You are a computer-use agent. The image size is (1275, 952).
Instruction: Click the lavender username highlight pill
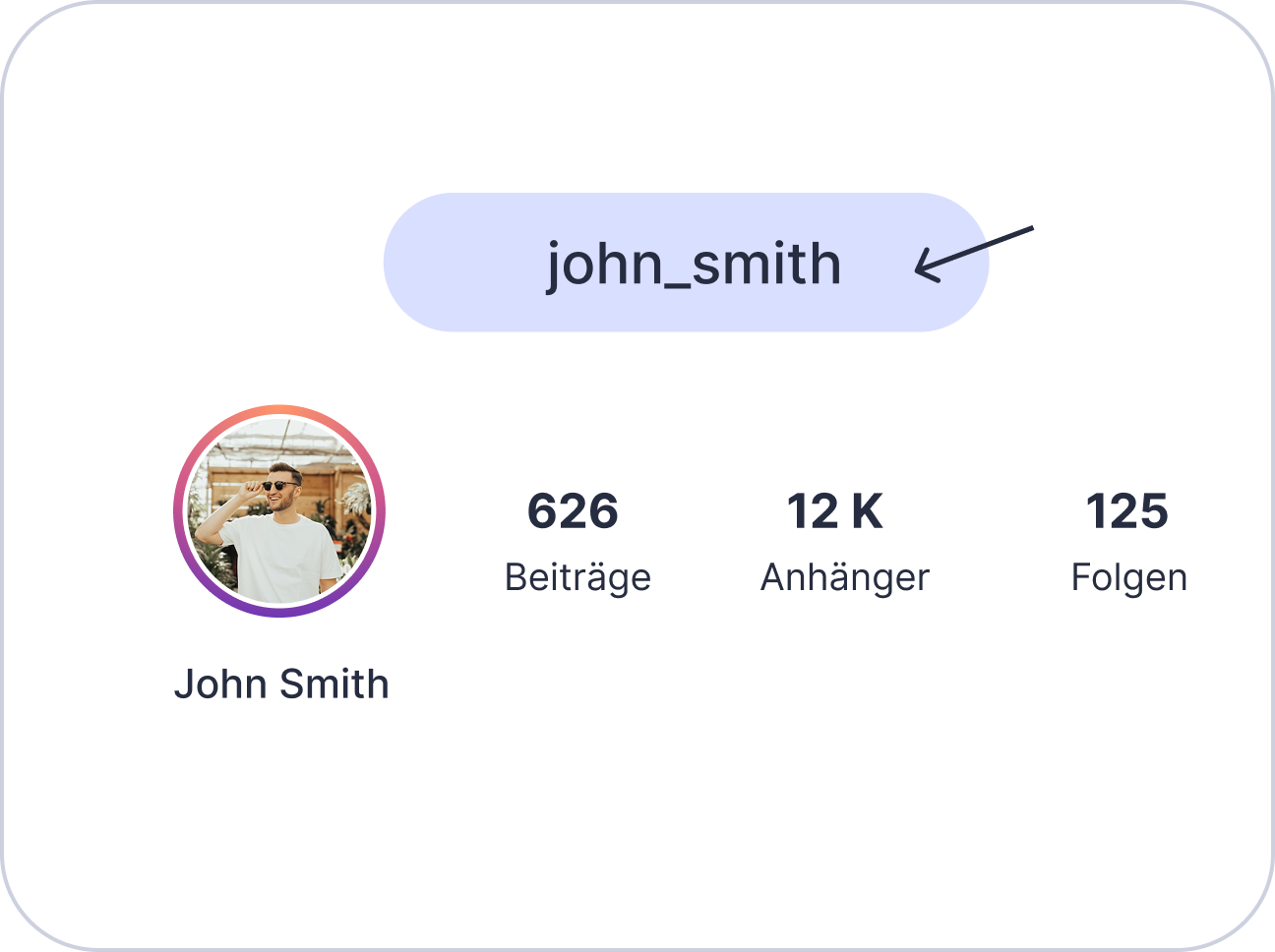point(462,263)
